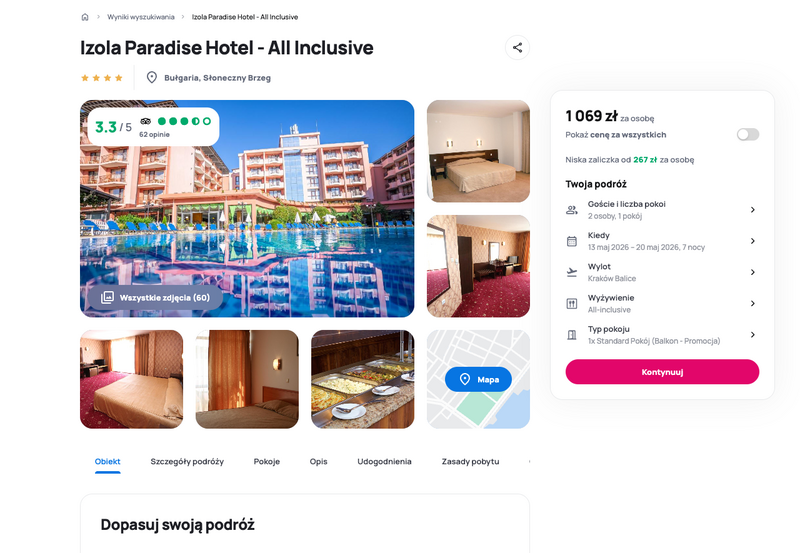Click the TripAdvisor owl rating icon

(146, 121)
